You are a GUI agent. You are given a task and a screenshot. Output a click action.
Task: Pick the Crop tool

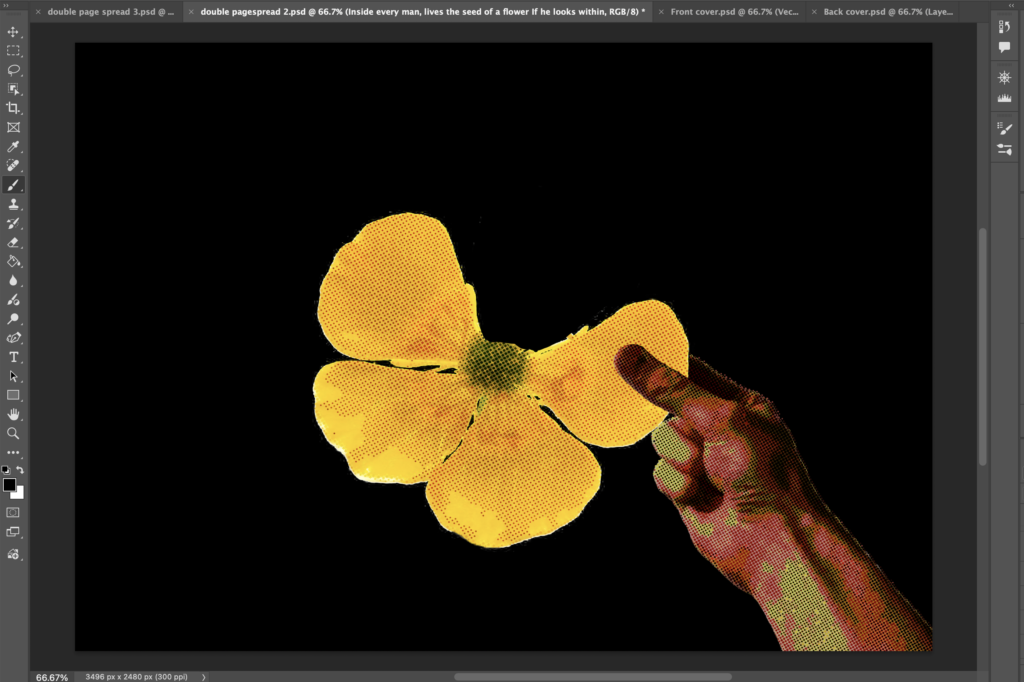14,108
